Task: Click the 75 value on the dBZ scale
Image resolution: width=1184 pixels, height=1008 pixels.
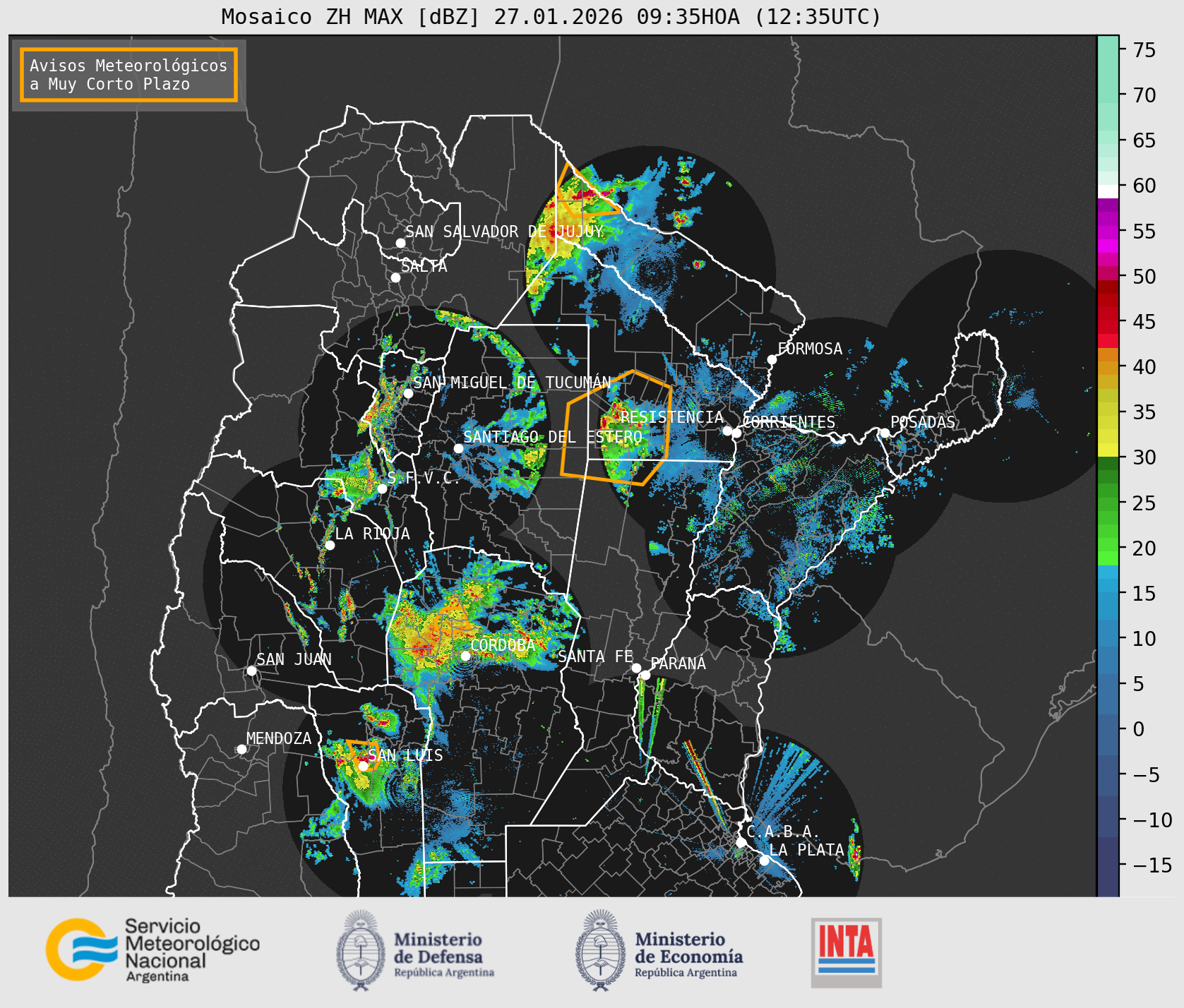Action: click(1144, 49)
